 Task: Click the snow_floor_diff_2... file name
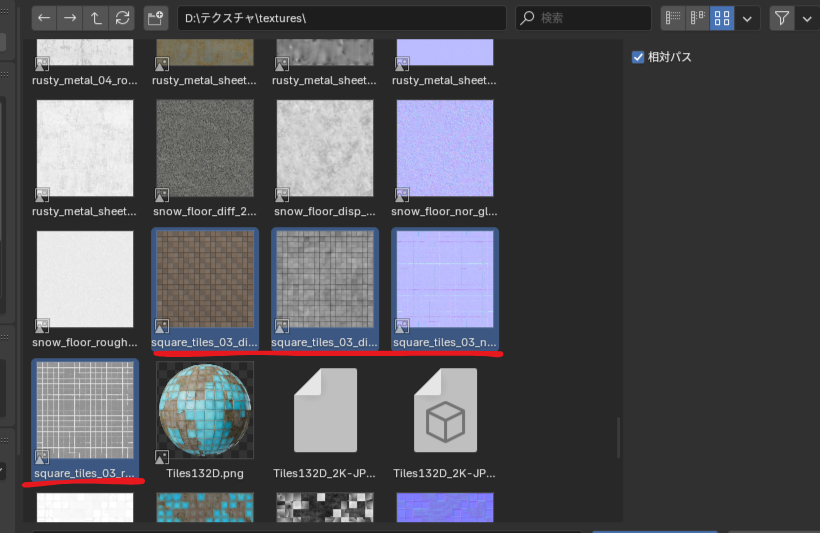pyautogui.click(x=205, y=211)
